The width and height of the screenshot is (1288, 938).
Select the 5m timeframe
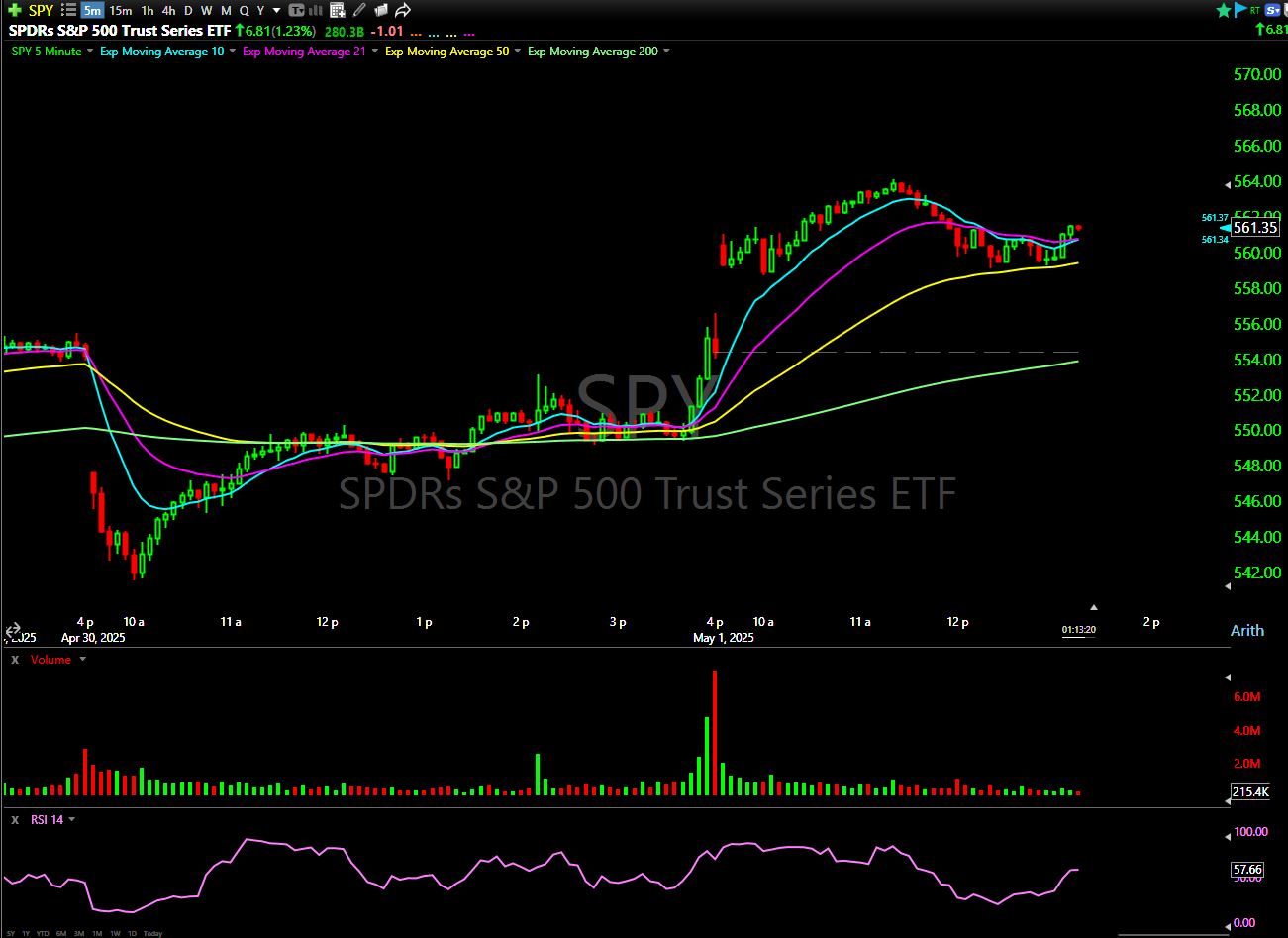92,10
